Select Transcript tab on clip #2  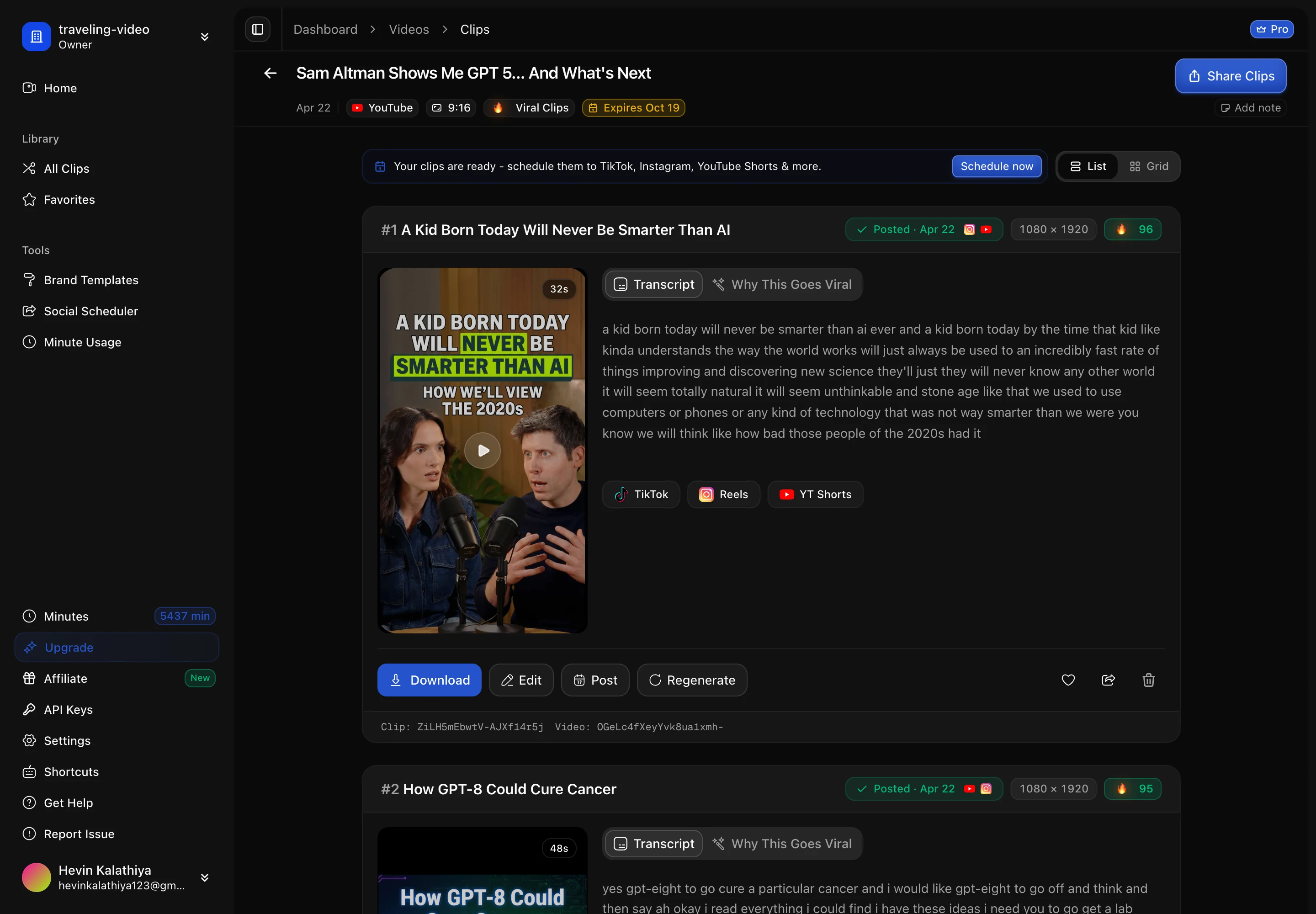[x=653, y=844]
